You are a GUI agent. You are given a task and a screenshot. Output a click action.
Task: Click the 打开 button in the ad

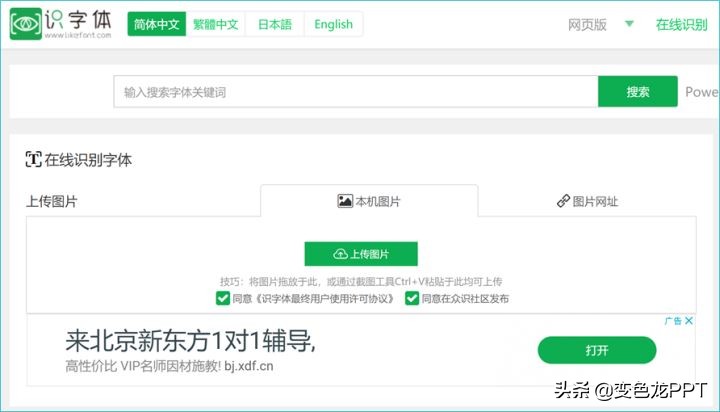[x=597, y=350]
